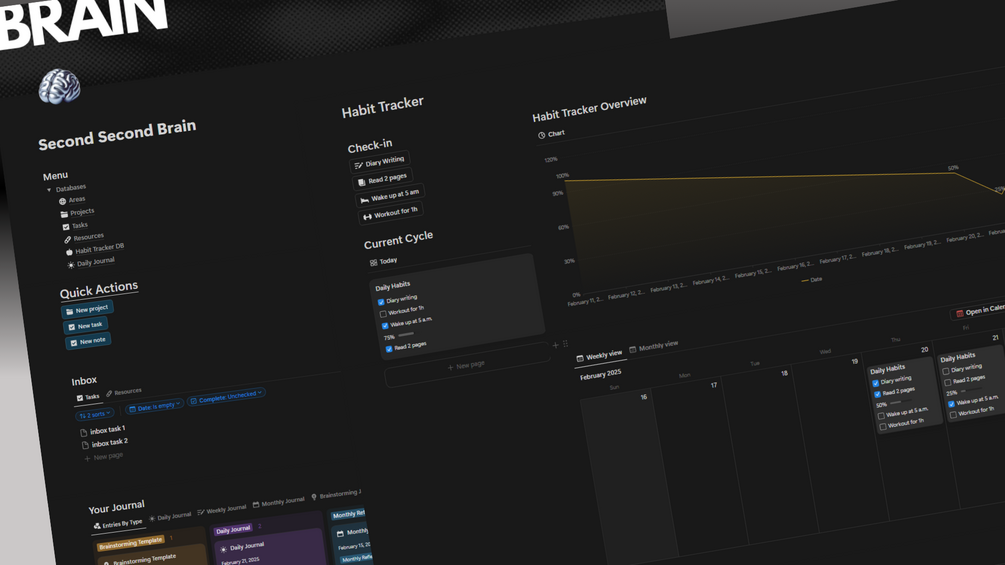Collapse the Brainstorming Template group in Your Journal

131,544
